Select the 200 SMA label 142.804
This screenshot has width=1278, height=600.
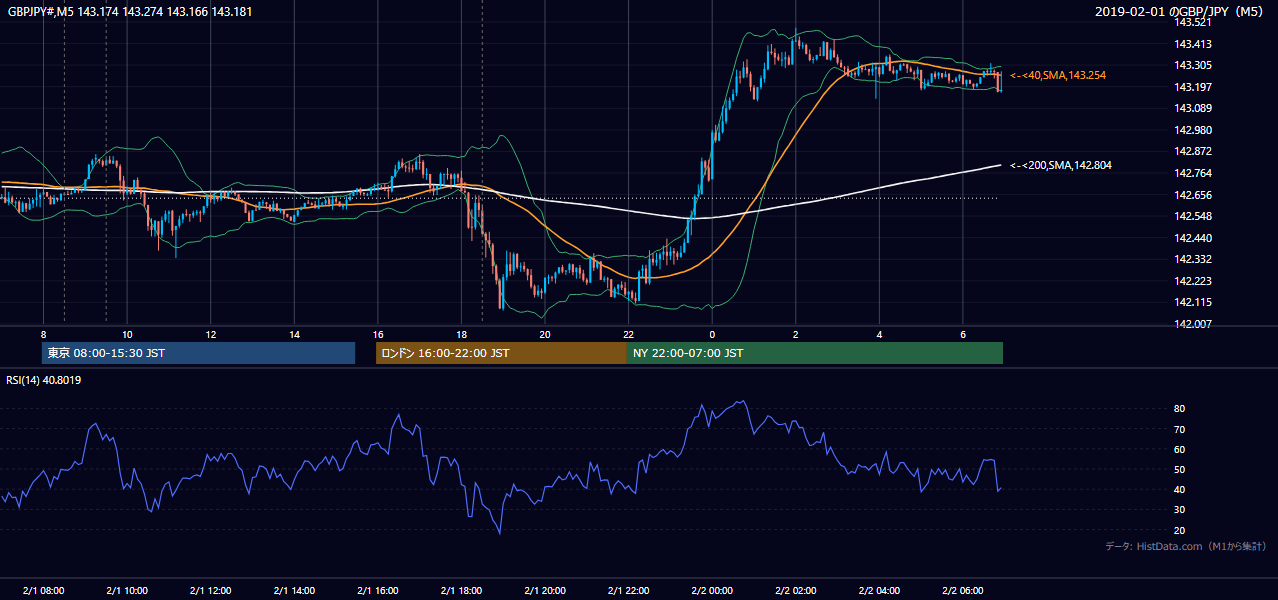(x=1060, y=165)
